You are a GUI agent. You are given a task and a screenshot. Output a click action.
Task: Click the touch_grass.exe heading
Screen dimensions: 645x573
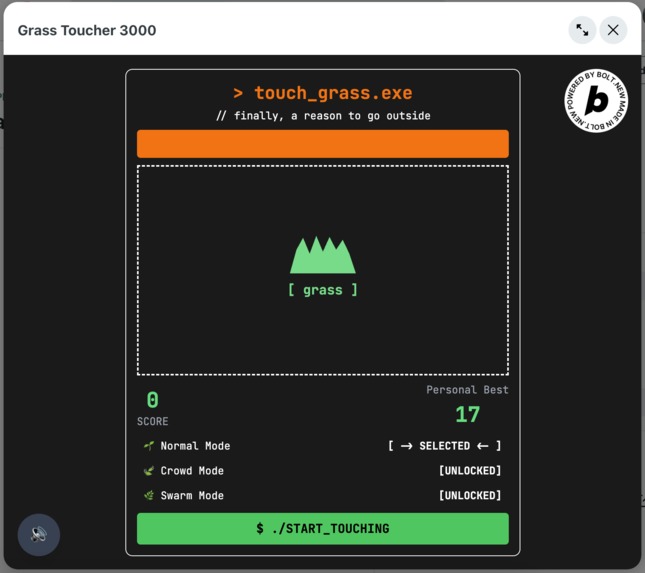tap(322, 93)
